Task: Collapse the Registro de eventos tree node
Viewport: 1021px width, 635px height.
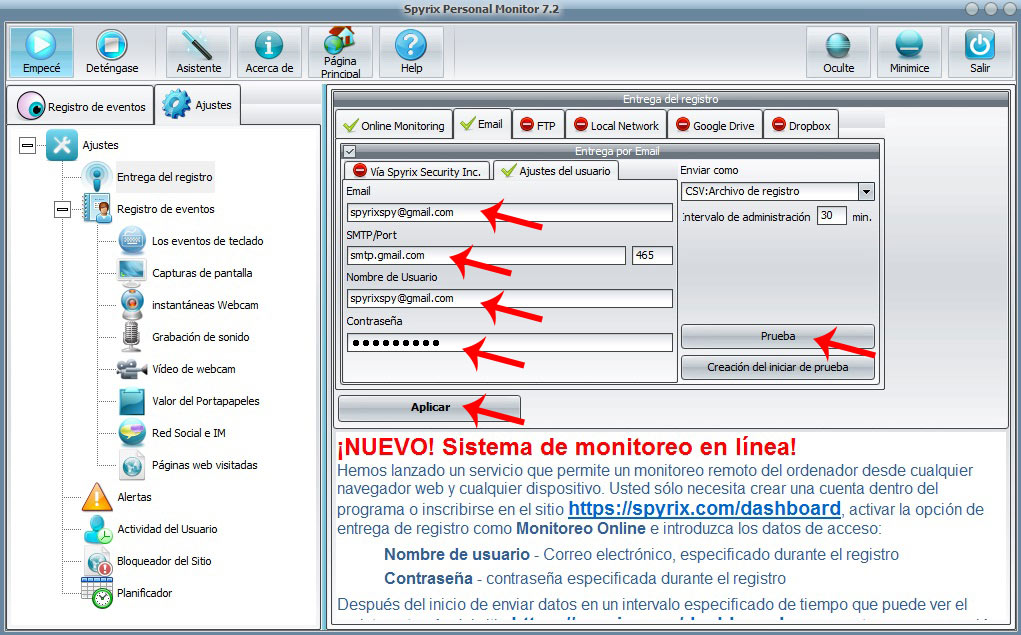Action: point(63,209)
